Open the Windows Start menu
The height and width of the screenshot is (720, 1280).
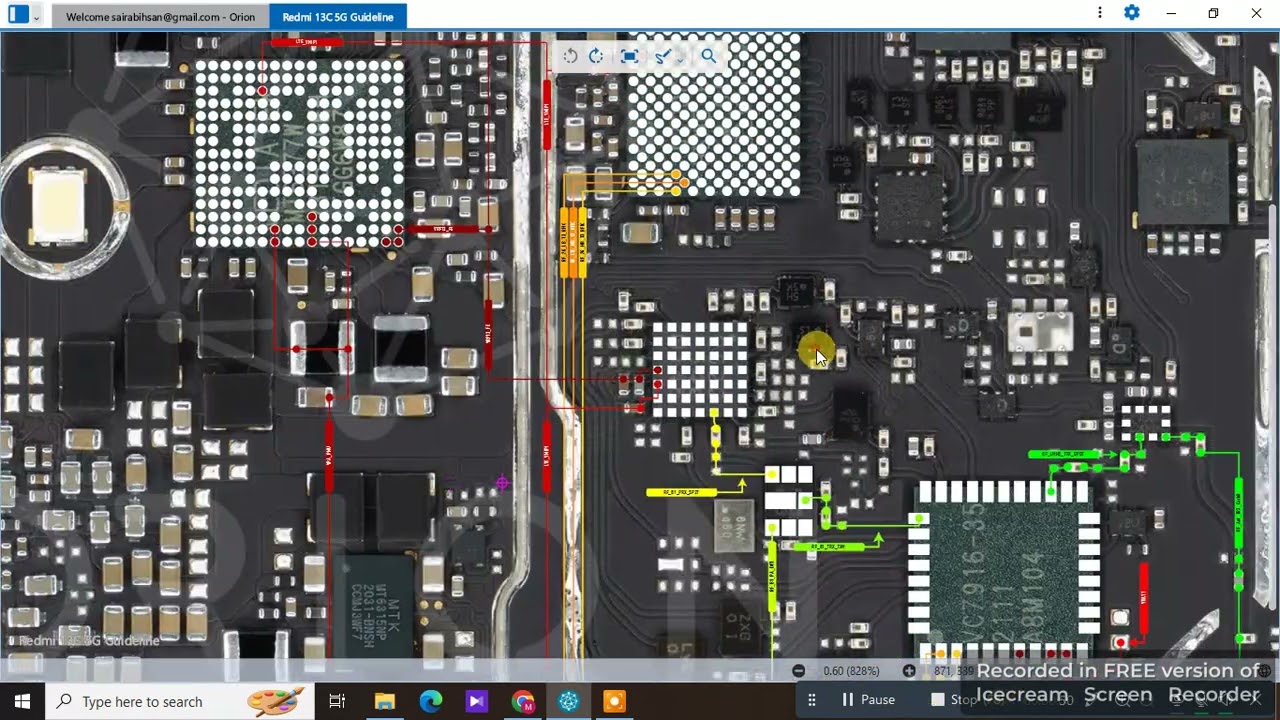22,701
